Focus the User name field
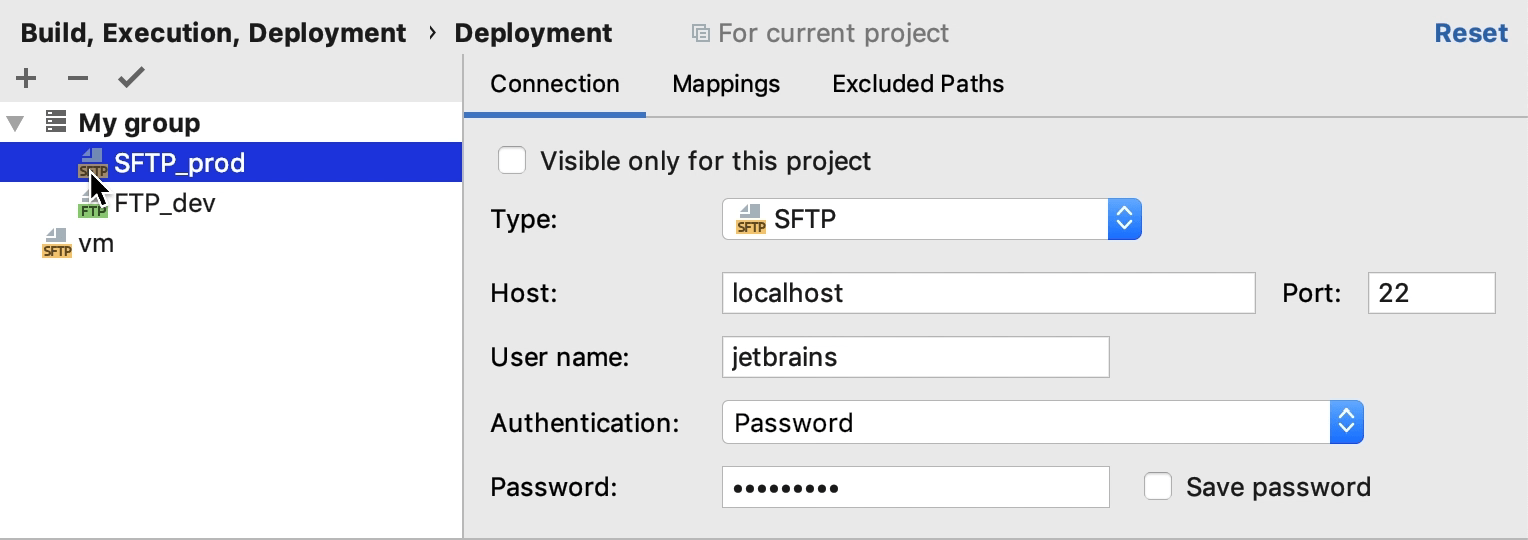The image size is (1528, 540). coord(915,357)
